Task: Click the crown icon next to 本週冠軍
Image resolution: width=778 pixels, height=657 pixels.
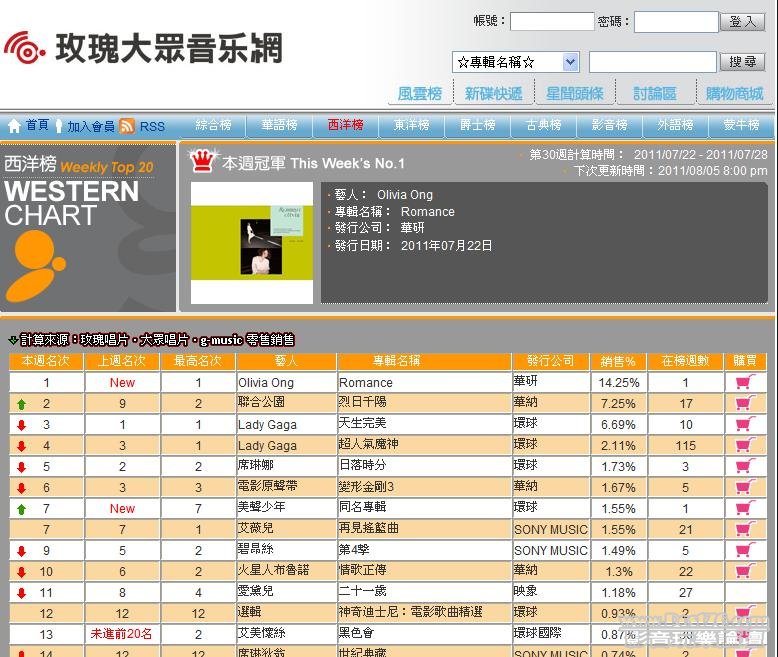Action: [202, 160]
